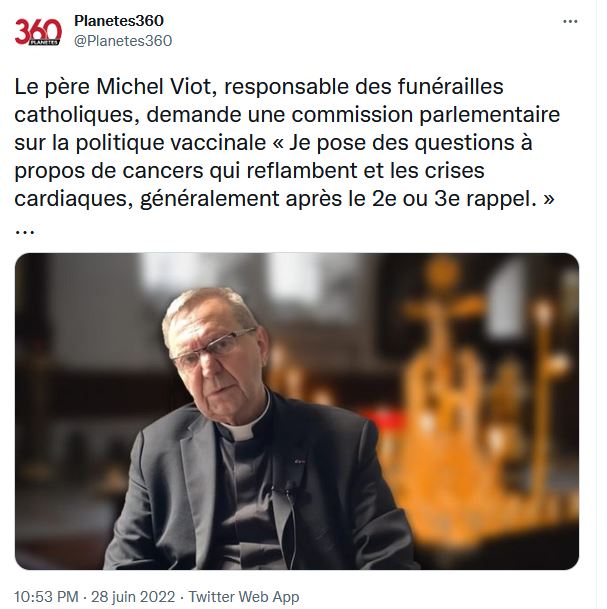The image size is (607, 609).
Task: Click the Planetes360 display name
Action: pyautogui.click(x=119, y=21)
